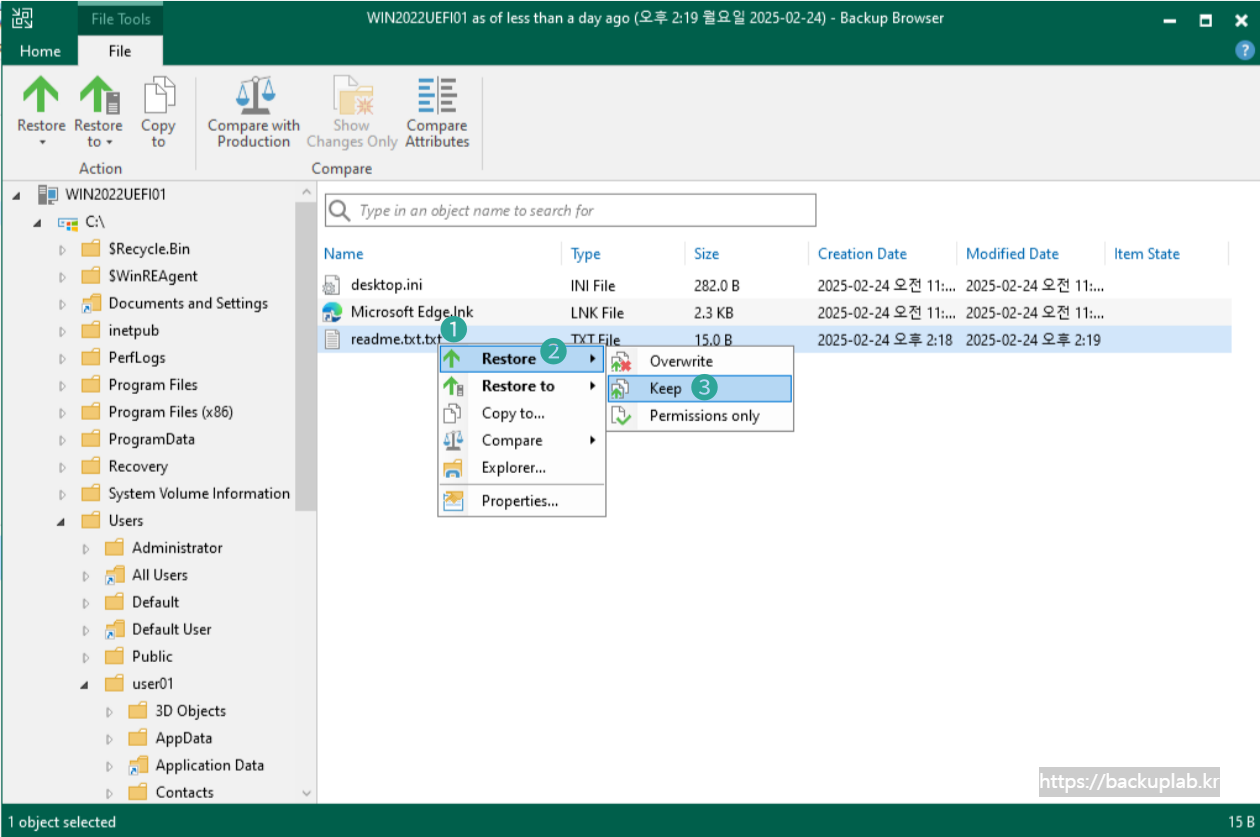
Task: Expand the AppData folder node
Action: coord(109,739)
